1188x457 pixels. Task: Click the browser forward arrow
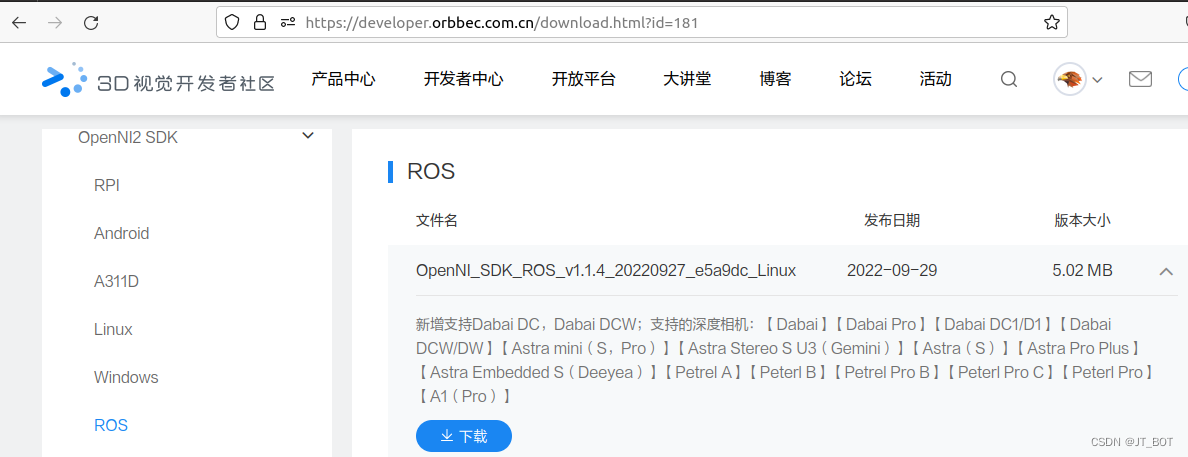(55, 23)
